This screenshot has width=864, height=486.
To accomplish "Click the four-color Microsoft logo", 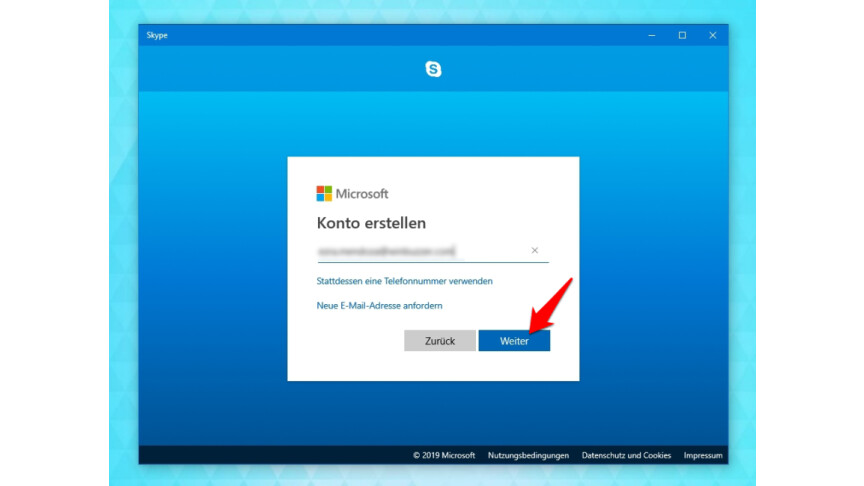I will pos(324,193).
